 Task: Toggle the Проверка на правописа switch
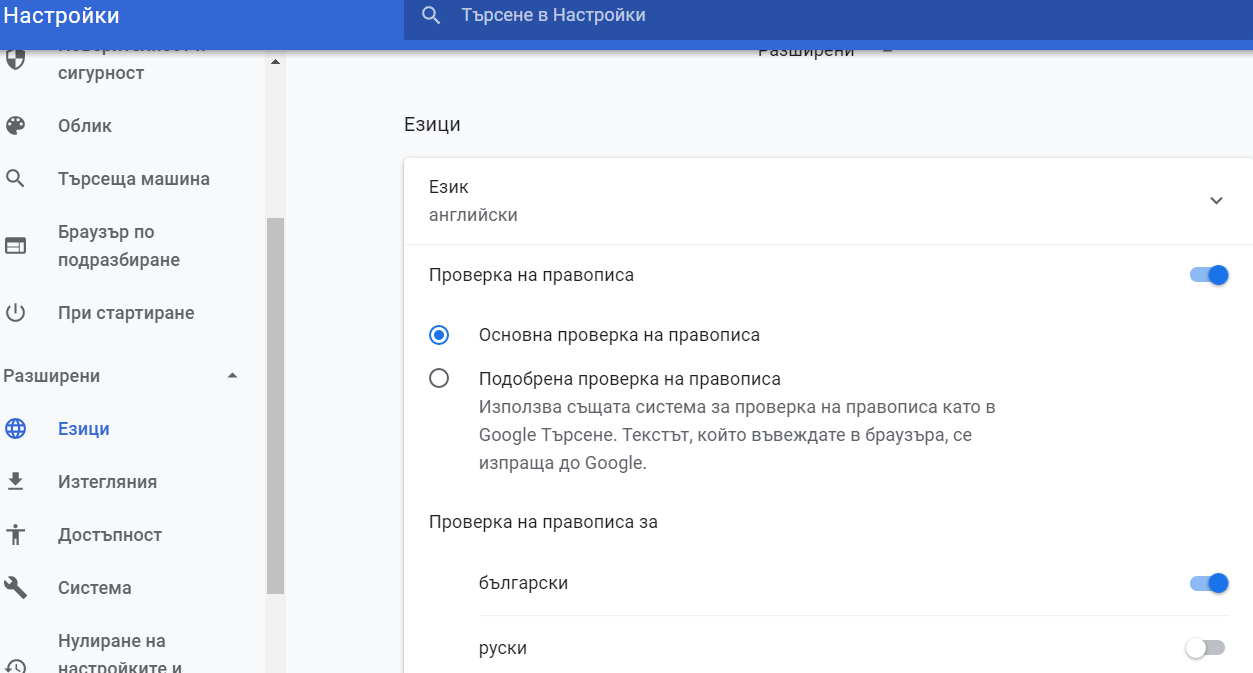pos(1208,275)
